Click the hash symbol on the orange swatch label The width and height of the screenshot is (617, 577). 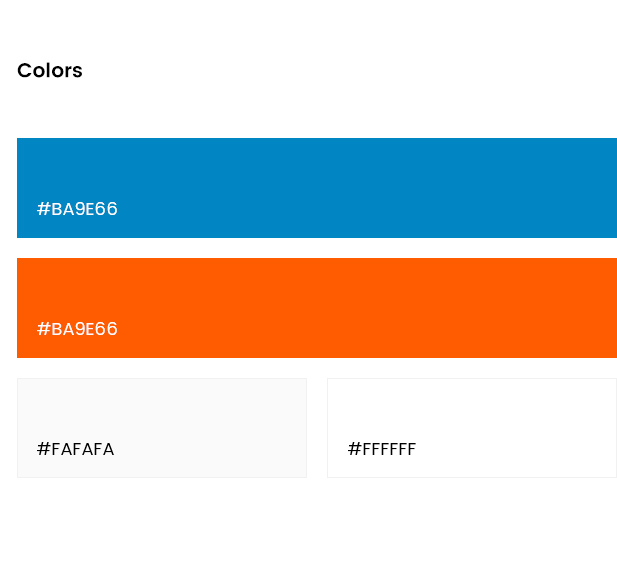tap(43, 329)
